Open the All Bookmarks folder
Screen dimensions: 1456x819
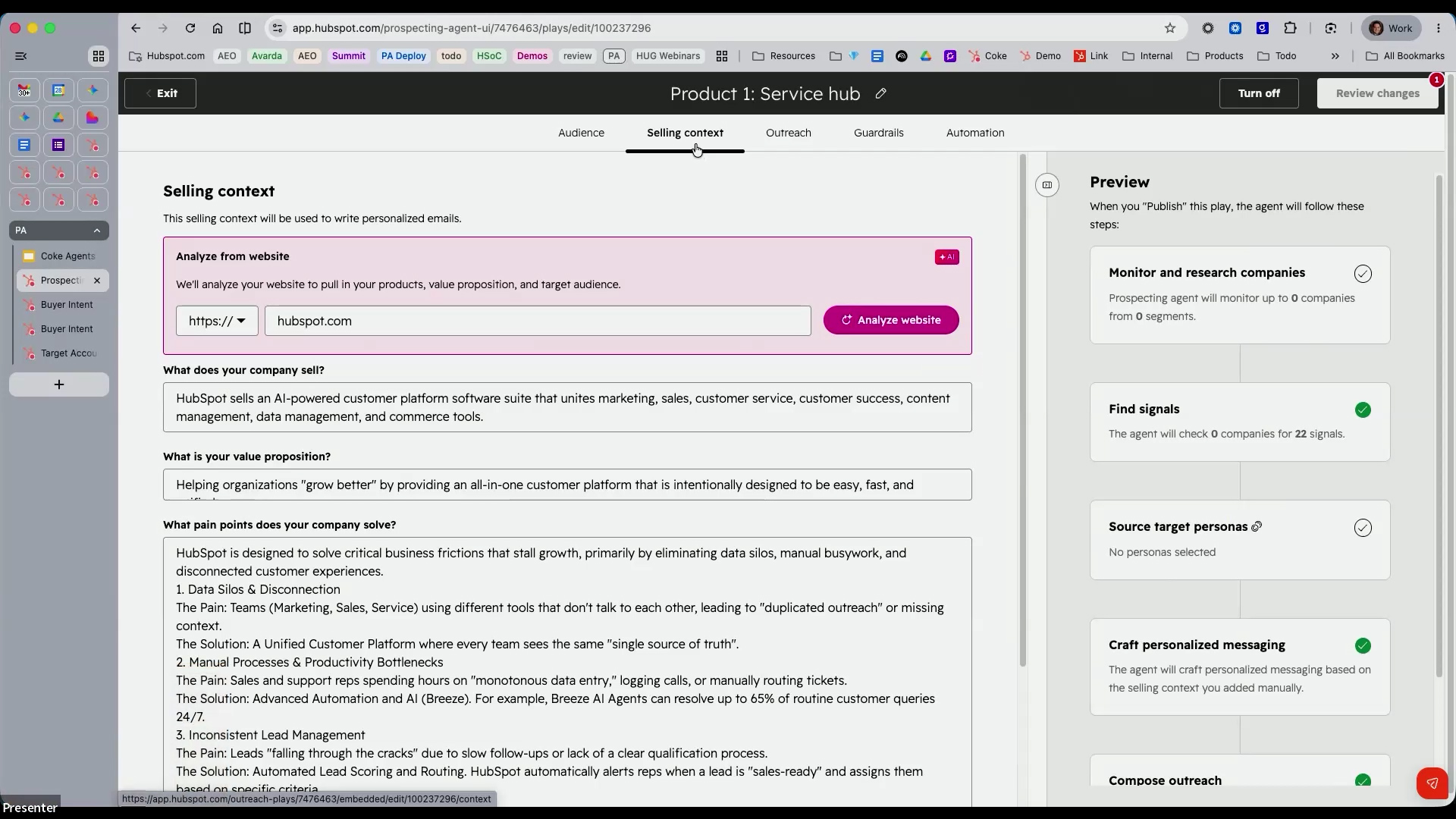[x=1404, y=56]
